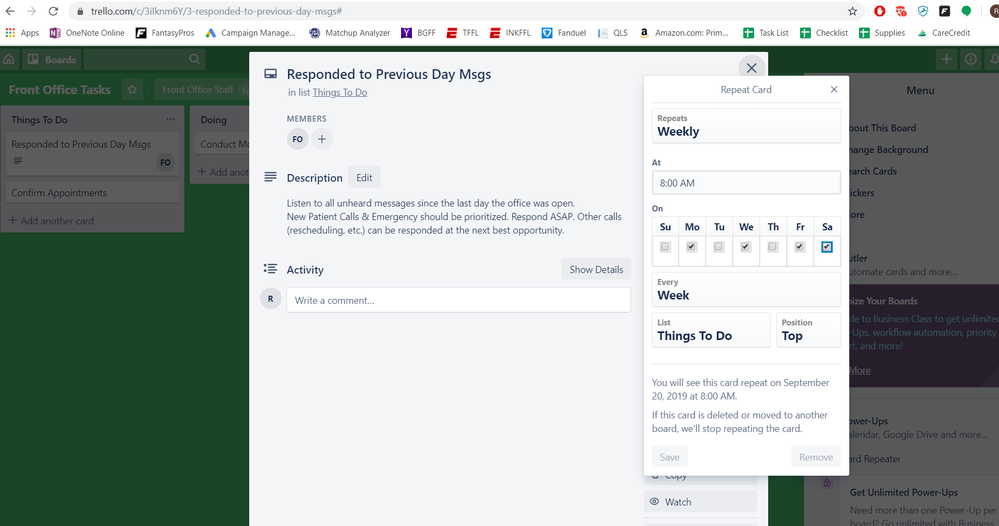The width and height of the screenshot is (999, 526).
Task: Click the Trello search box
Action: tap(145, 59)
